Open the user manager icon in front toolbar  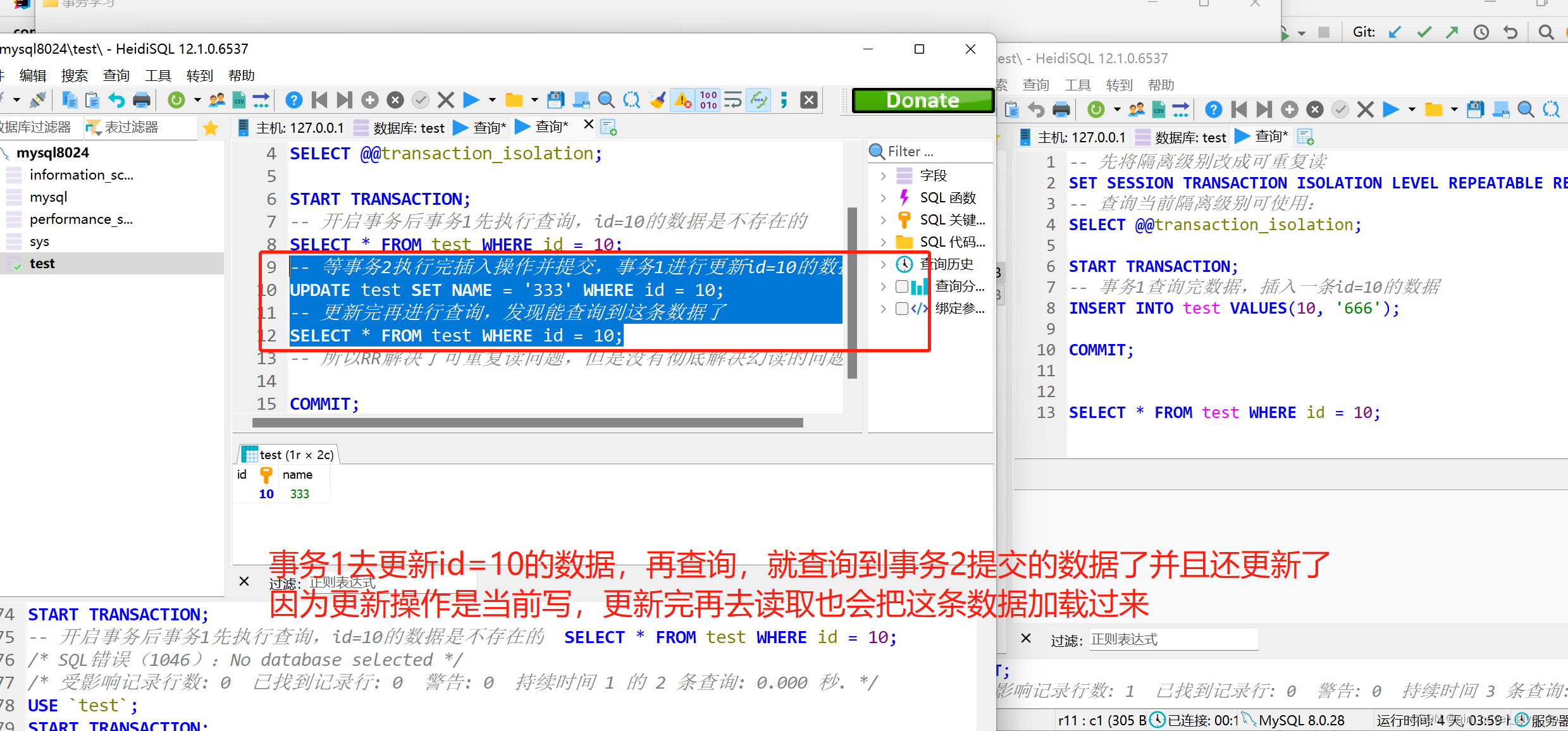[217, 100]
